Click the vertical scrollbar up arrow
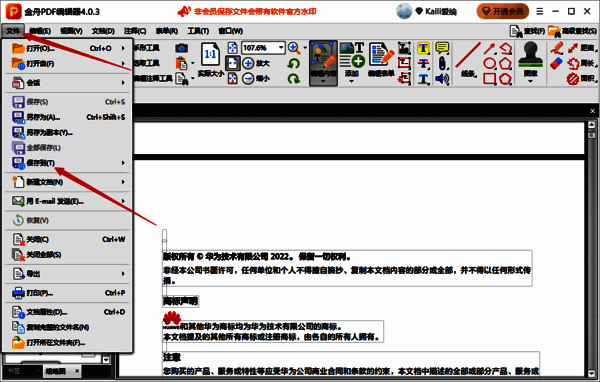Viewport: 600px width, 382px height. (592, 125)
